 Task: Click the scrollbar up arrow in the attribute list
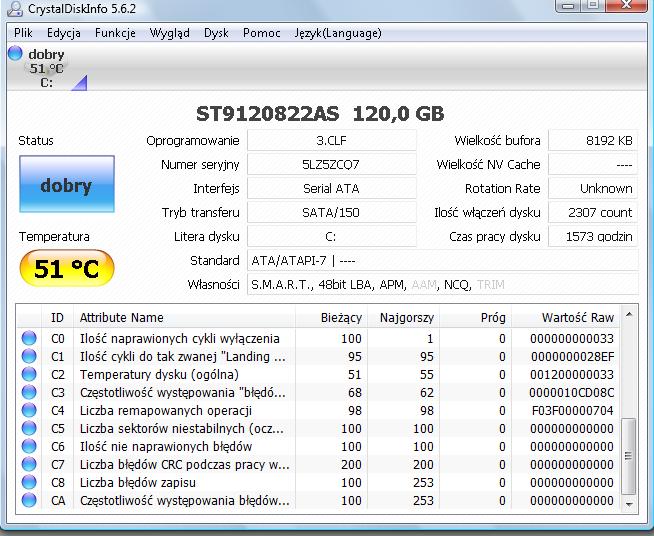pos(629,315)
